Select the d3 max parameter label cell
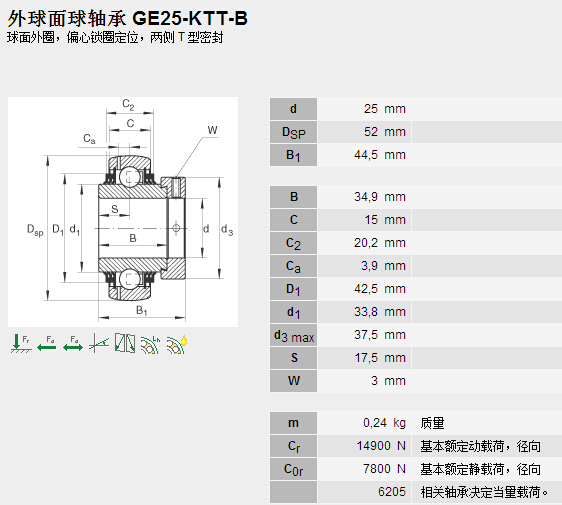Screen dimensions: 562x505 coord(294,335)
